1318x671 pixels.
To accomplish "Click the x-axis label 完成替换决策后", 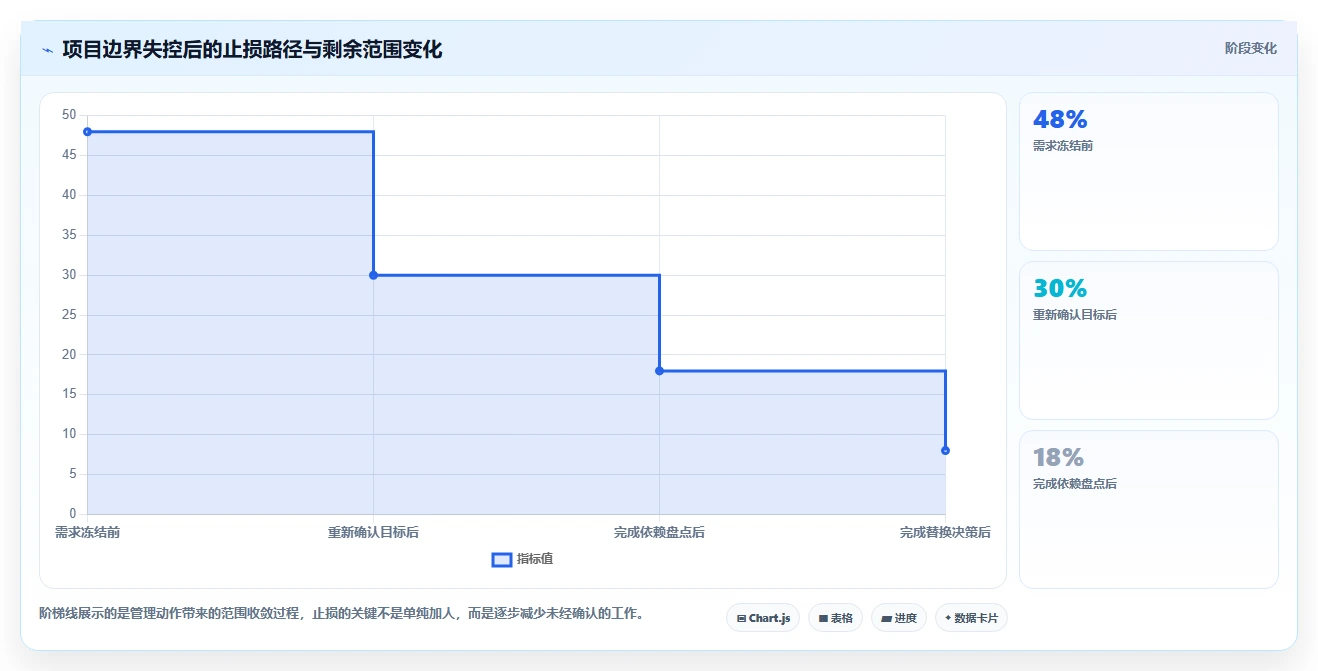I will click(945, 533).
